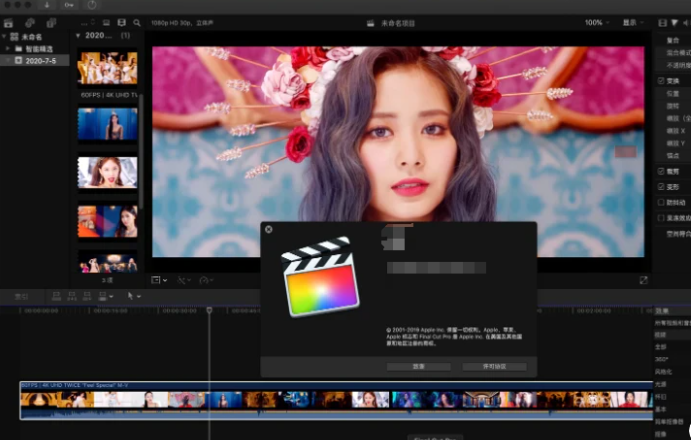Click the Final Cut Pro logo in About dialog
The image size is (691, 440).
click(x=320, y=276)
